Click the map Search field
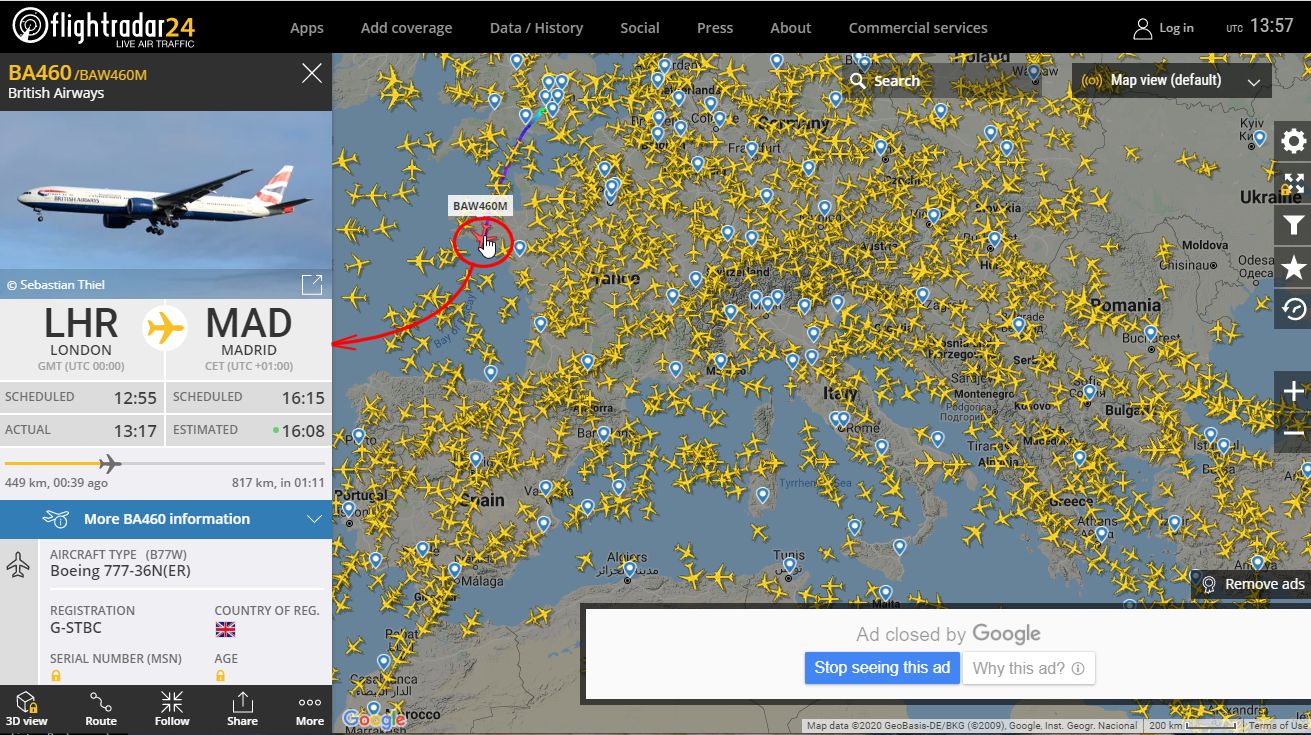Screen dimensions: 1311x735 [x=940, y=80]
